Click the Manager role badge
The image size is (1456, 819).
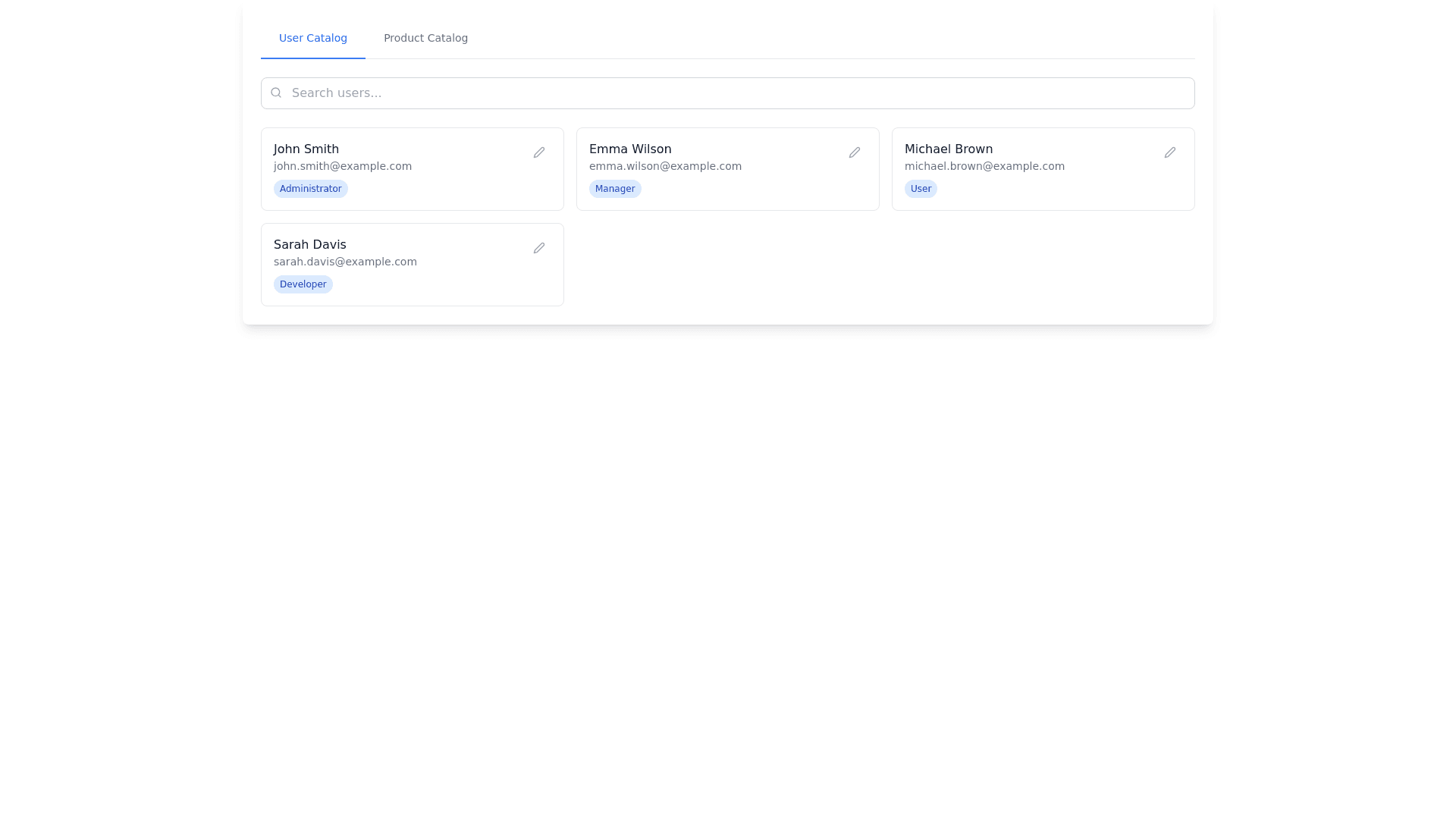(x=614, y=189)
